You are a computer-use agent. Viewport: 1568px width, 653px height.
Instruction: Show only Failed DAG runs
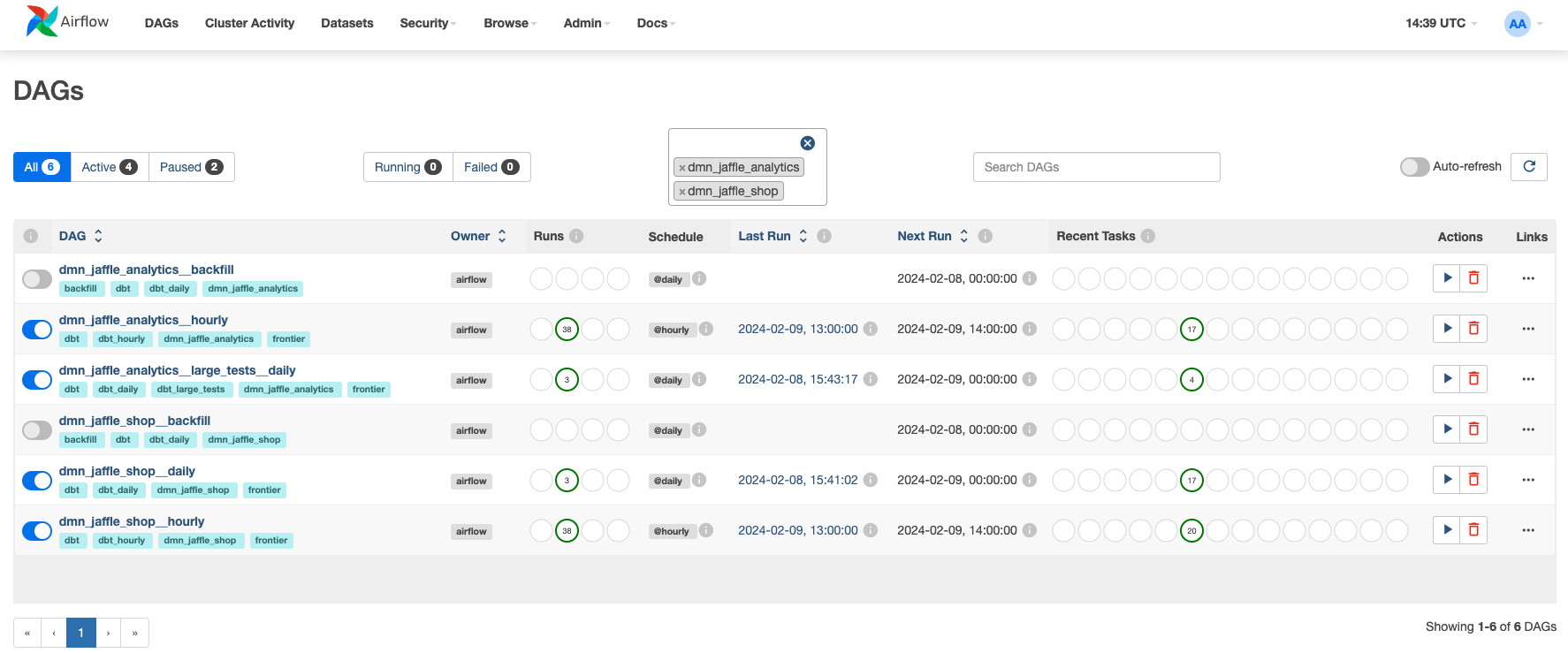click(491, 167)
